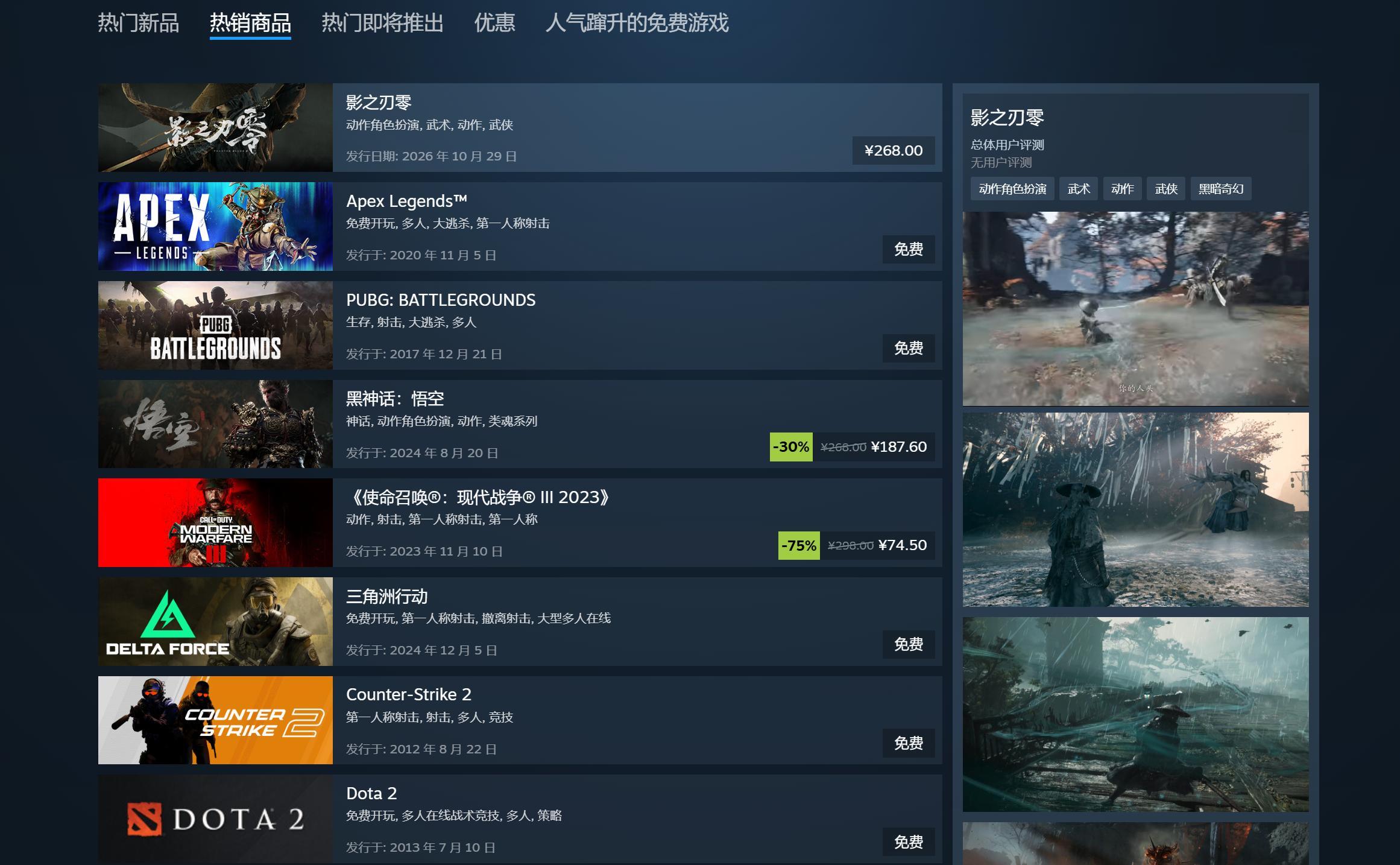This screenshot has height=865, width=1400.
Task: Open the first preview screenshot with foggy duel
Action: (1135, 309)
